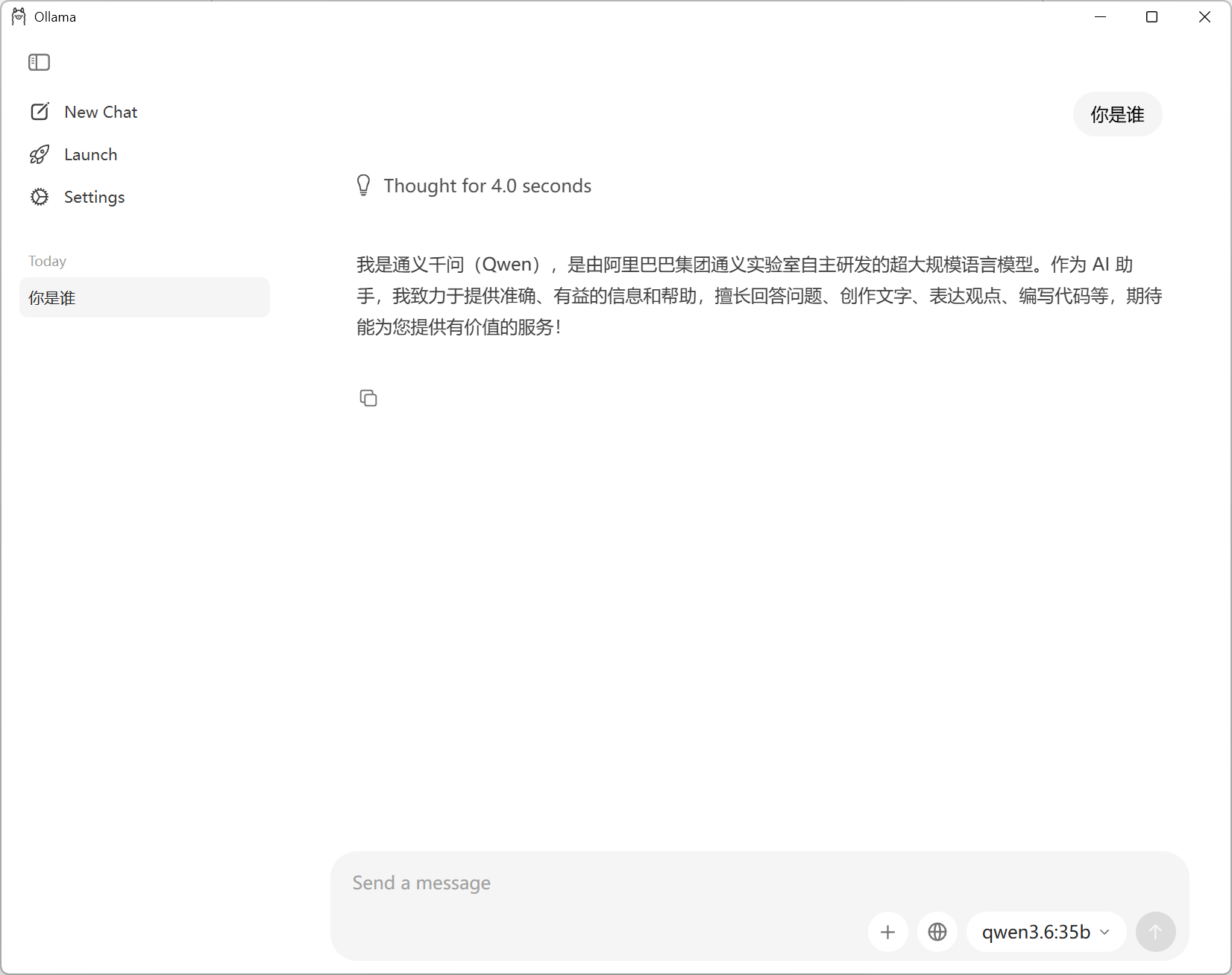Open the Launch page
Image resolution: width=1232 pixels, height=975 pixels.
[x=73, y=154]
